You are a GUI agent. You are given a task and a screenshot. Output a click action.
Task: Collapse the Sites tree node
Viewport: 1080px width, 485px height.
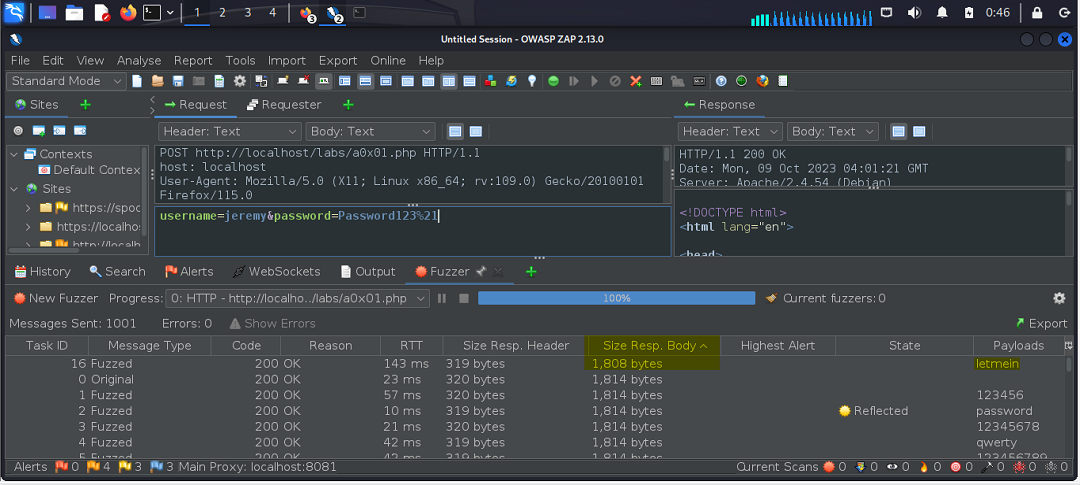(x=14, y=189)
